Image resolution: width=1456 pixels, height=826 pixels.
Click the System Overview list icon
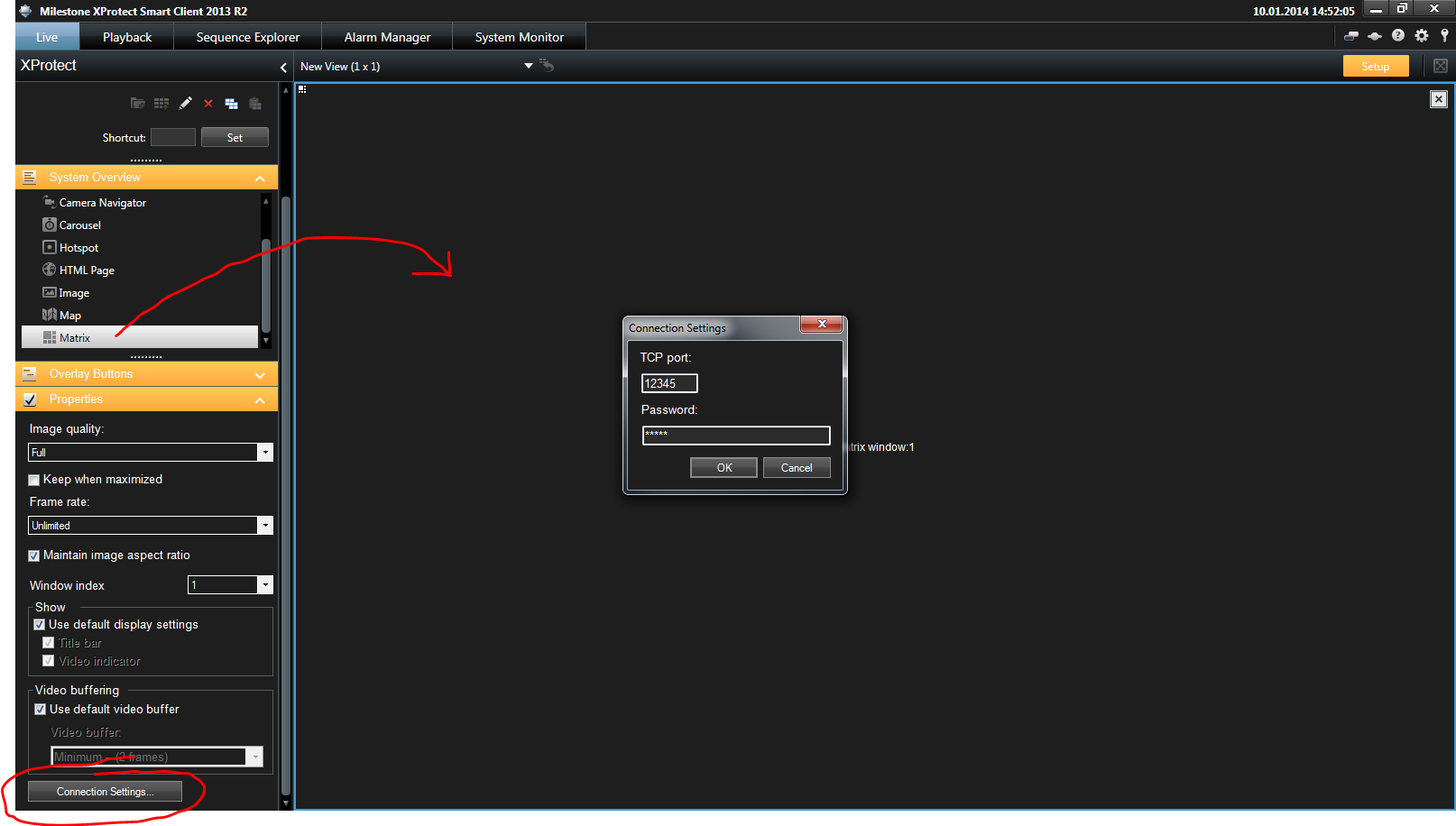click(x=30, y=178)
